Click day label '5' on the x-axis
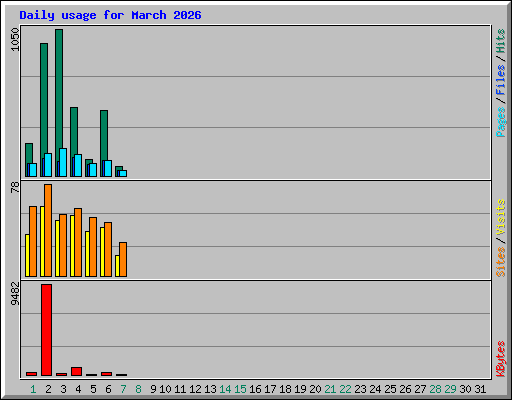The height and width of the screenshot is (400, 512). [93, 389]
